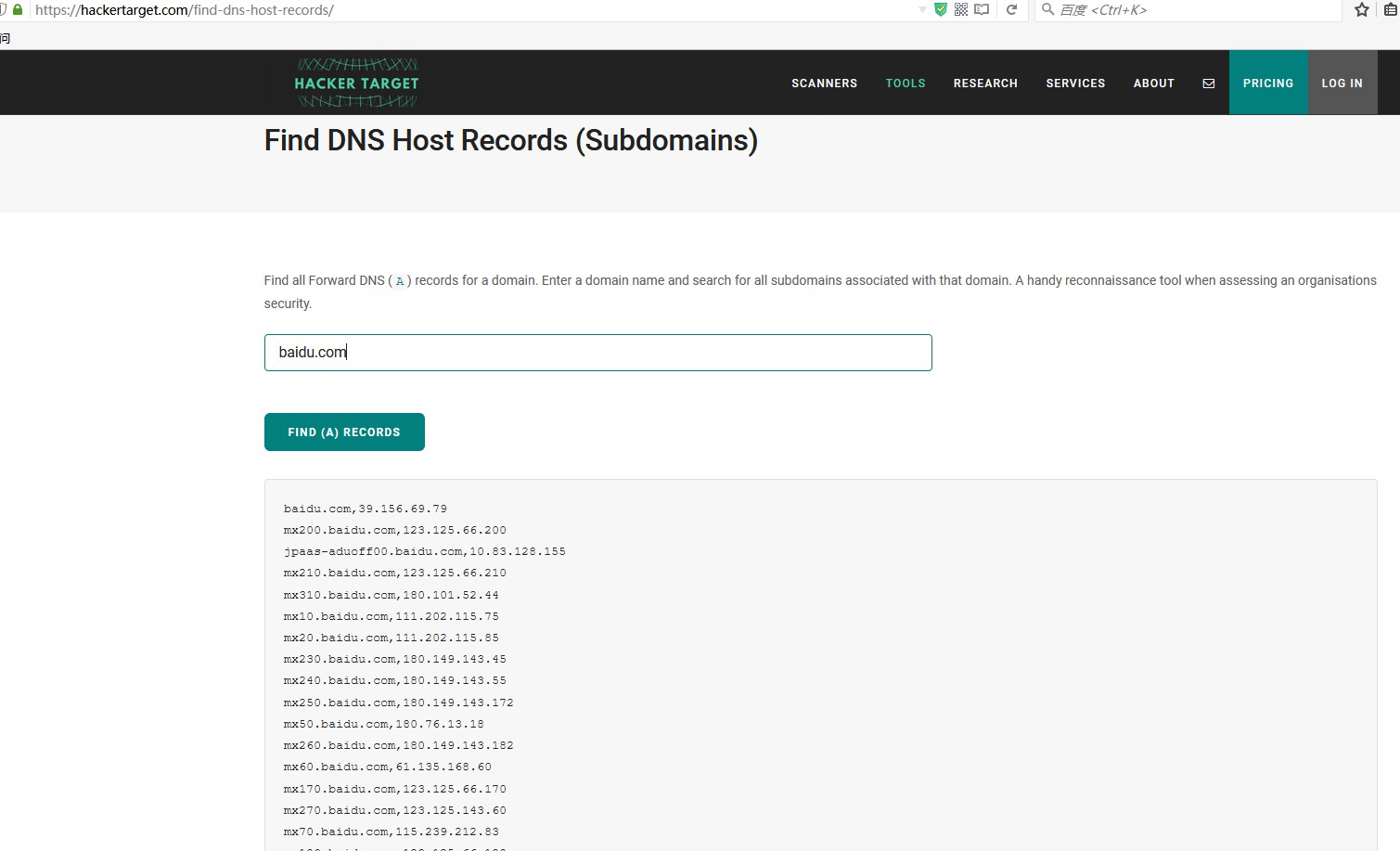Open the address bar history dropdown arrow
This screenshot has width=1400, height=851.
point(921,9)
